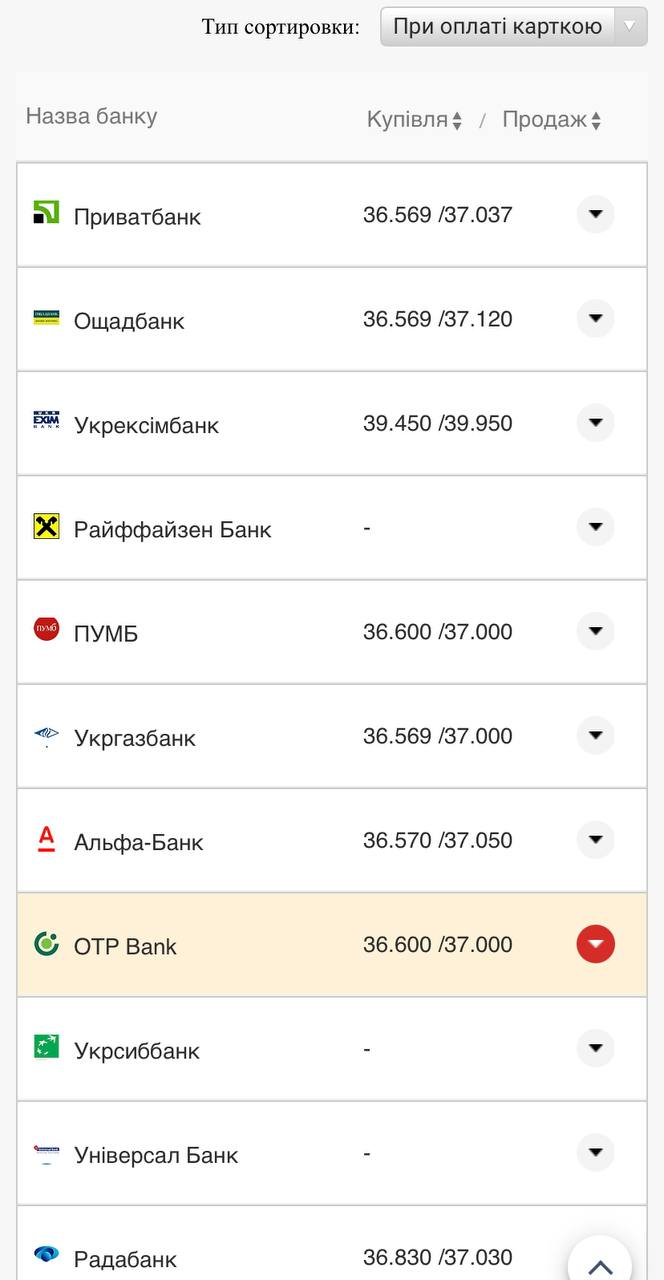Click the ПУМБ exchange rate 36.600 /37.000
The image size is (664, 1280).
pos(437,632)
